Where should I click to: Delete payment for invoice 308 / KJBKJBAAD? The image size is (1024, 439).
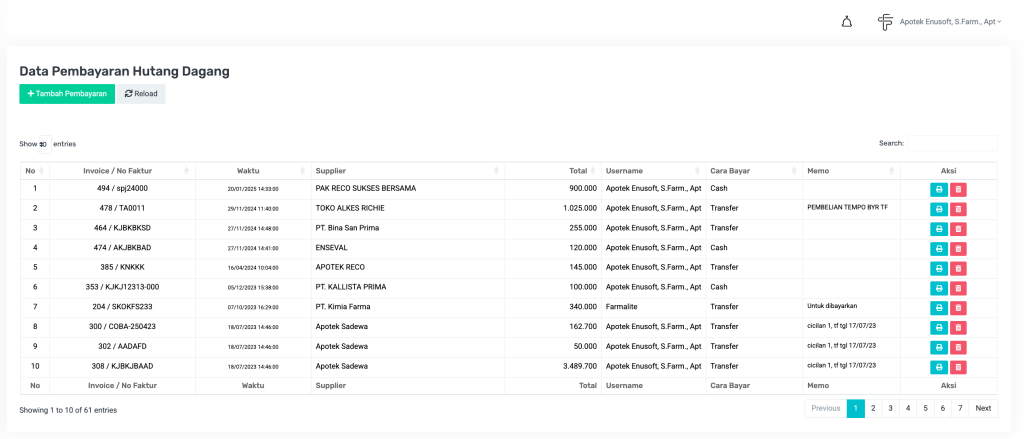point(958,367)
